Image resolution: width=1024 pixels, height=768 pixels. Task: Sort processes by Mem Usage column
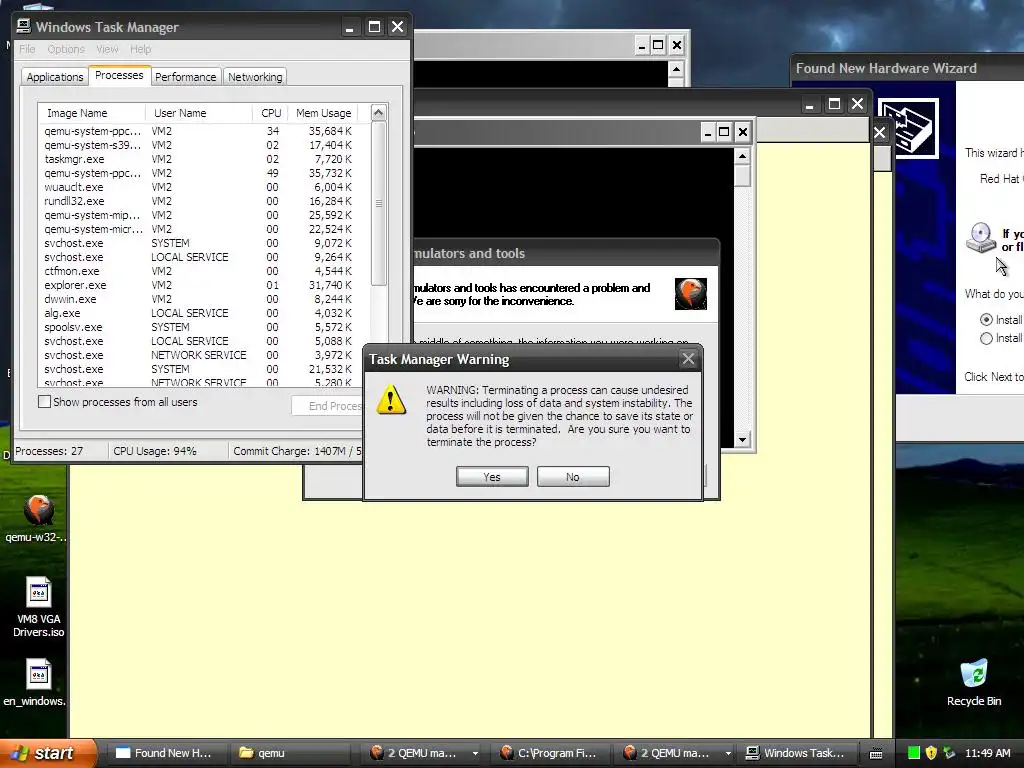point(323,113)
